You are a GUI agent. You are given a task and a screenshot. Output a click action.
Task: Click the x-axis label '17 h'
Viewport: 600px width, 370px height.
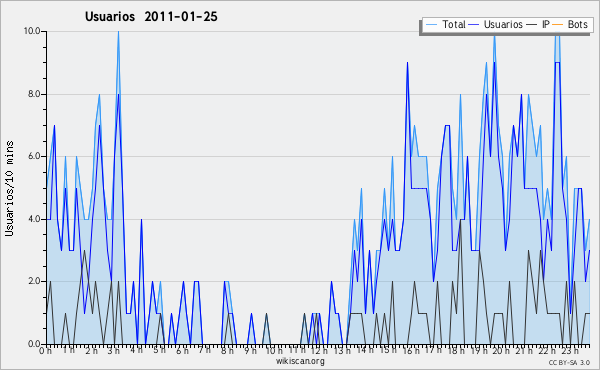[433, 350]
